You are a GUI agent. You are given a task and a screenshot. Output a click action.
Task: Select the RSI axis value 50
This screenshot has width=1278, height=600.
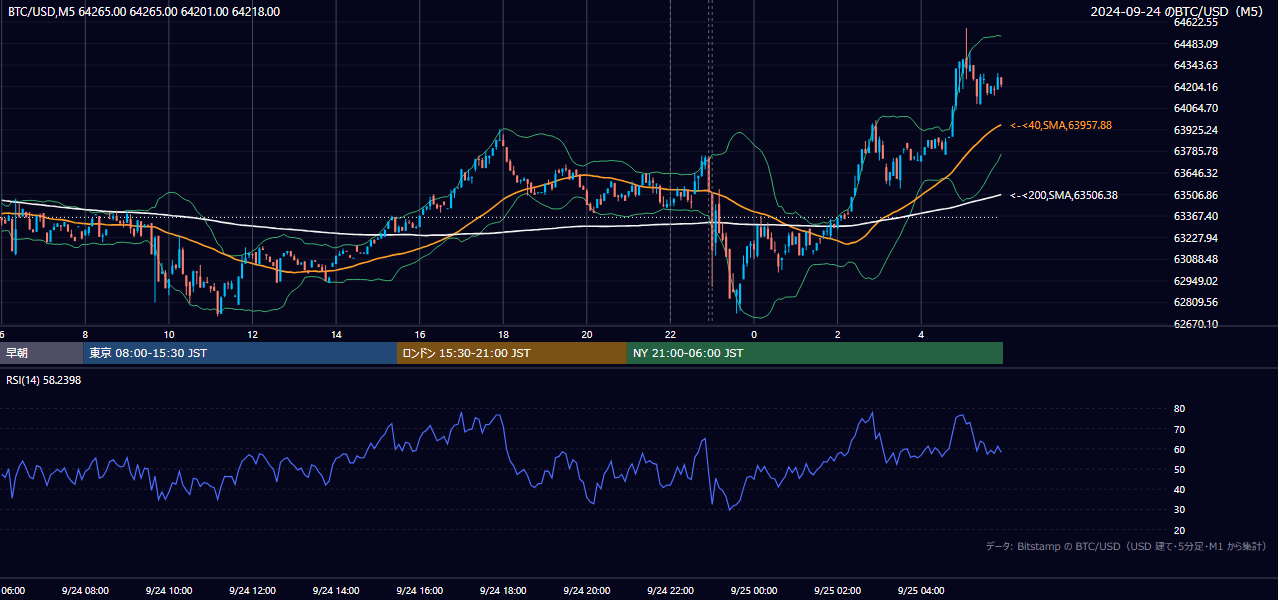pos(1179,469)
